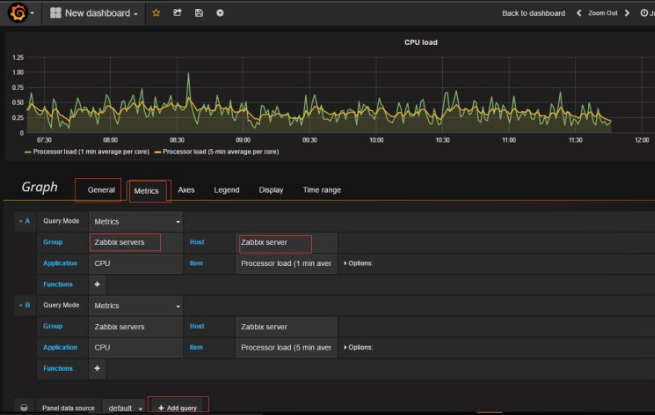Expand Options for query A
Image resolution: width=655 pixels, height=415 pixels.
point(358,263)
